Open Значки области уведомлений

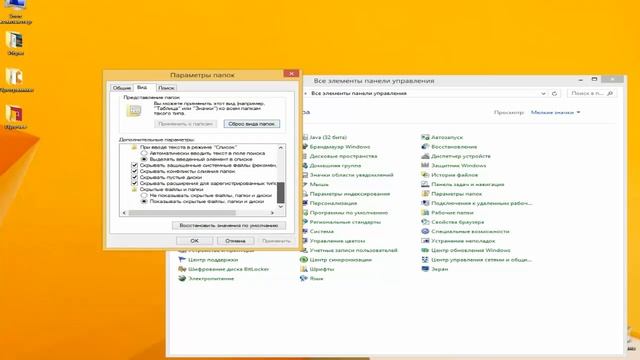tap(347, 175)
